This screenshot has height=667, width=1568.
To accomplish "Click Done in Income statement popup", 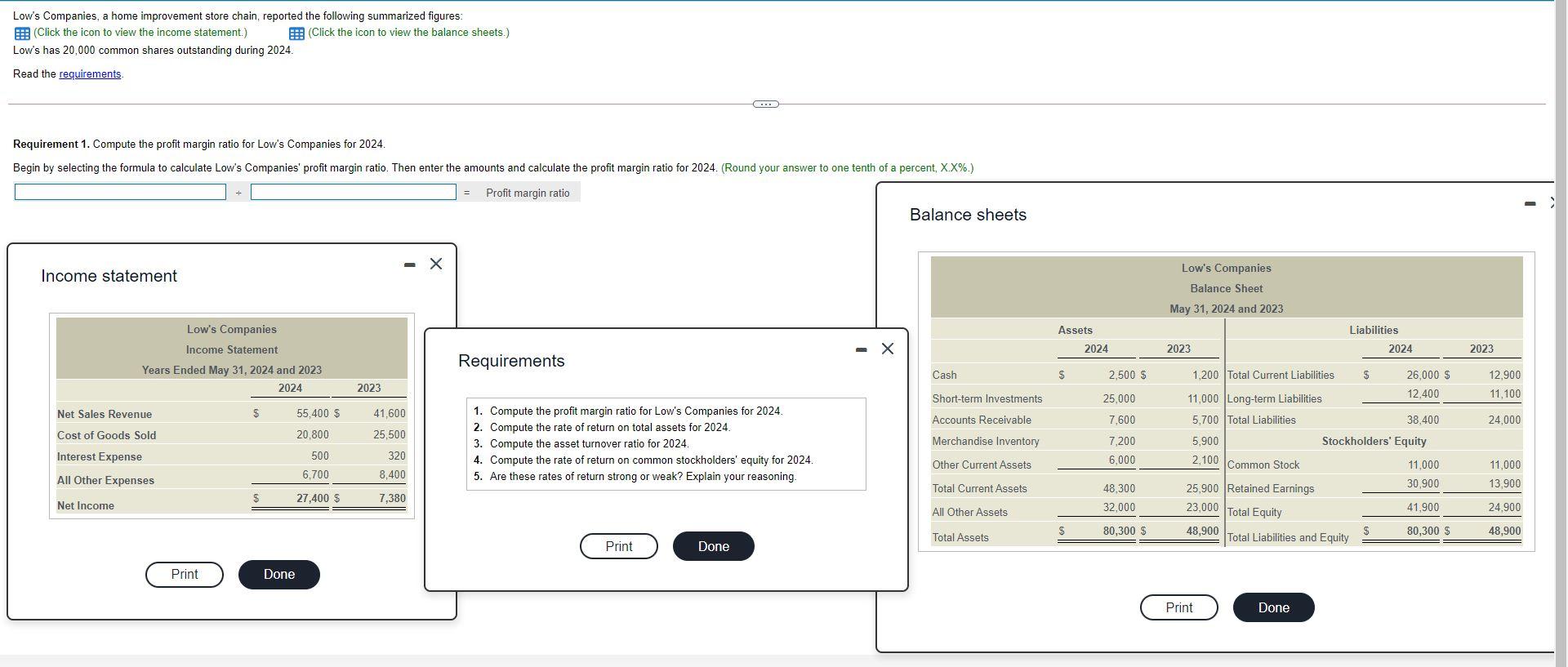I will (x=279, y=575).
